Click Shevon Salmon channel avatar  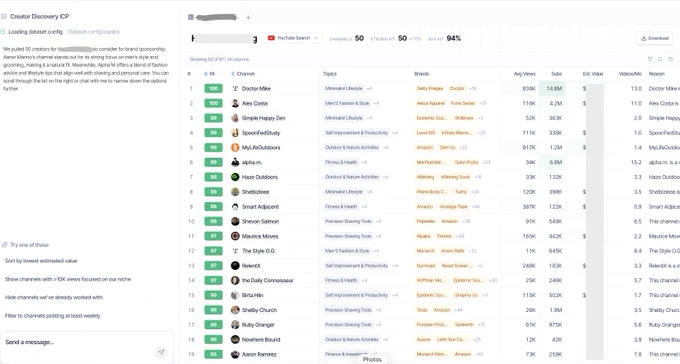coord(235,221)
